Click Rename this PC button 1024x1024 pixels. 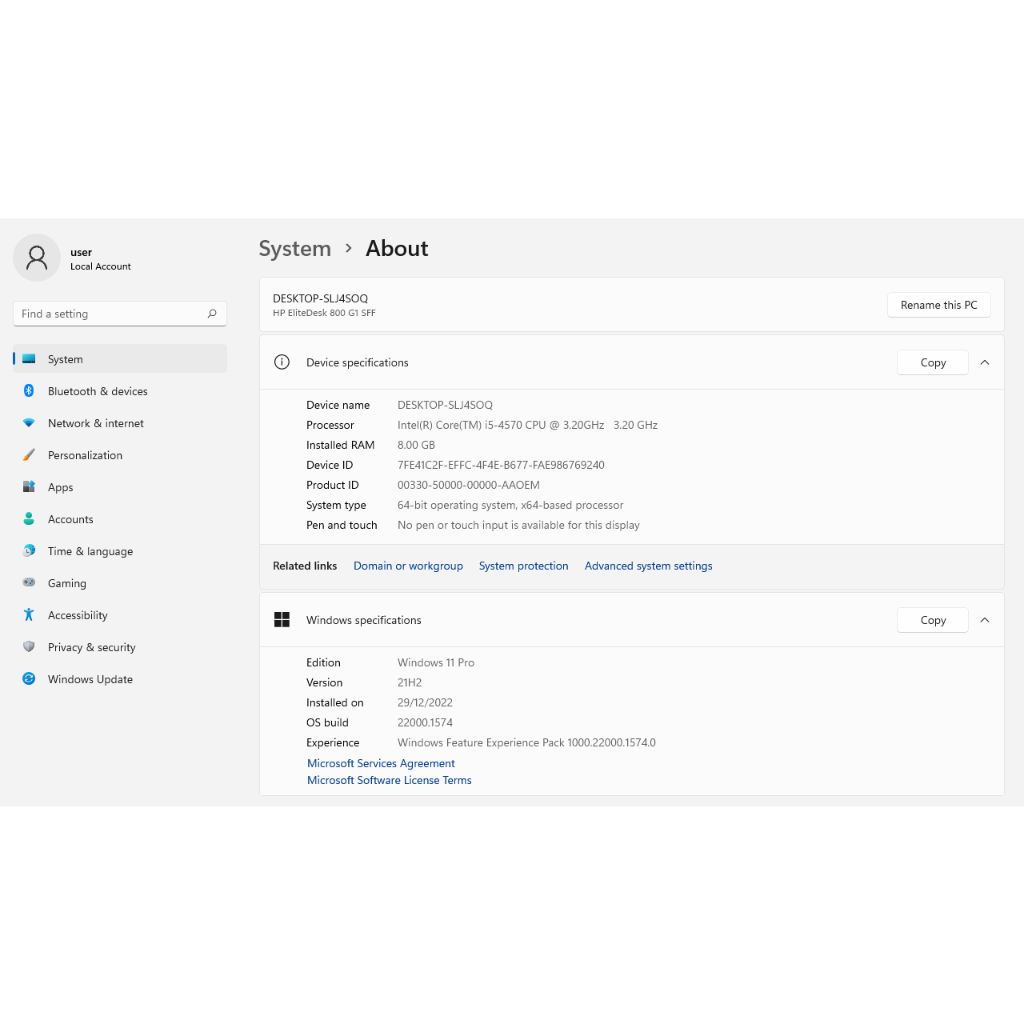pos(938,305)
